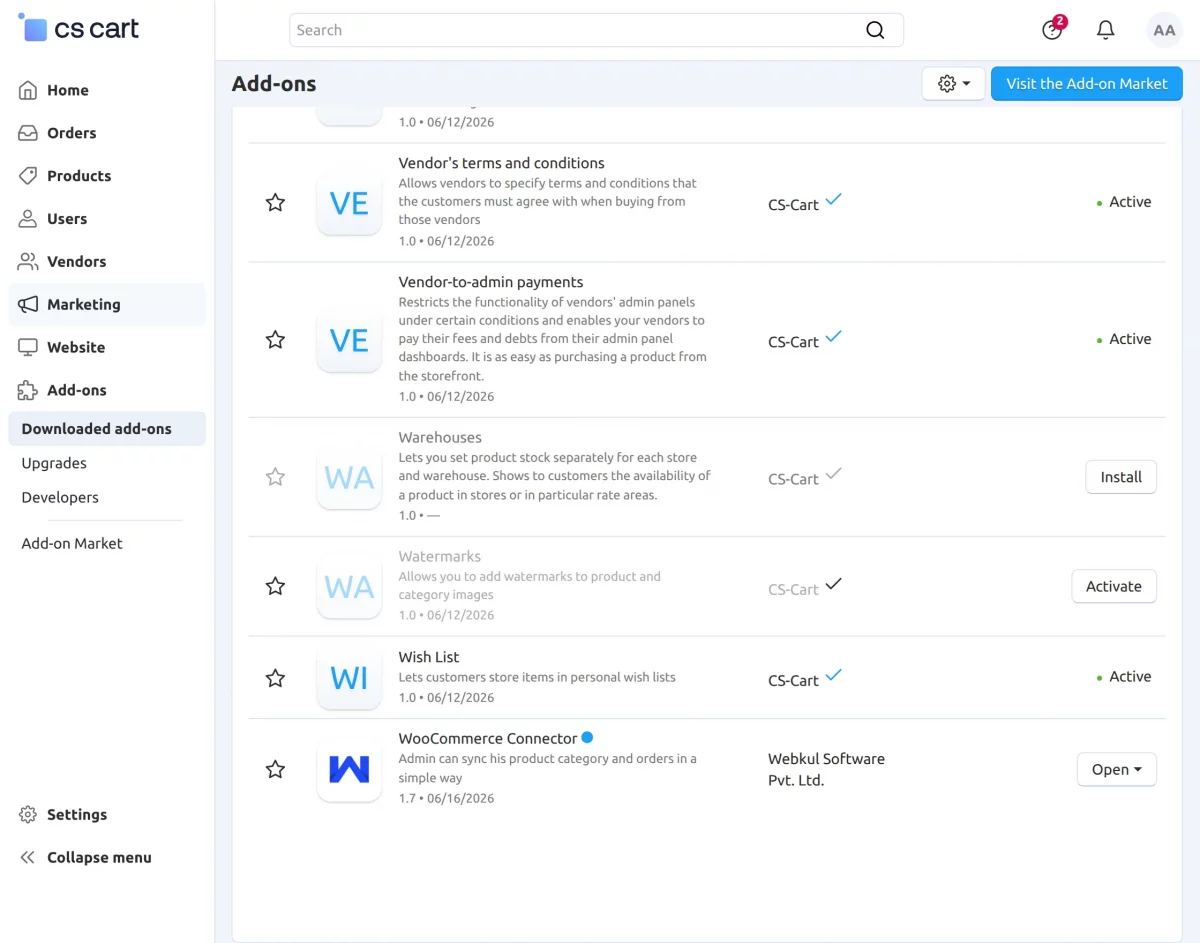This screenshot has height=943, width=1200.
Task: Star the WooCommerce Connector add-on
Action: [x=275, y=769]
